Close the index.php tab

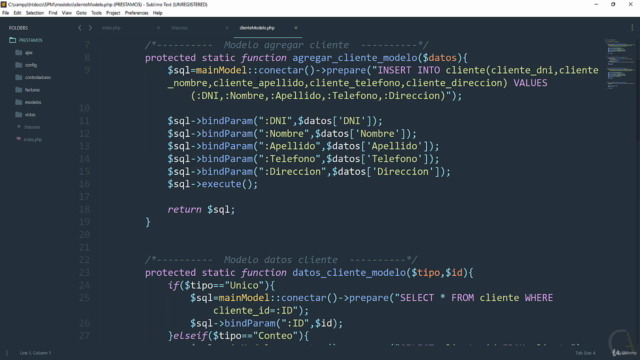[x=158, y=28]
